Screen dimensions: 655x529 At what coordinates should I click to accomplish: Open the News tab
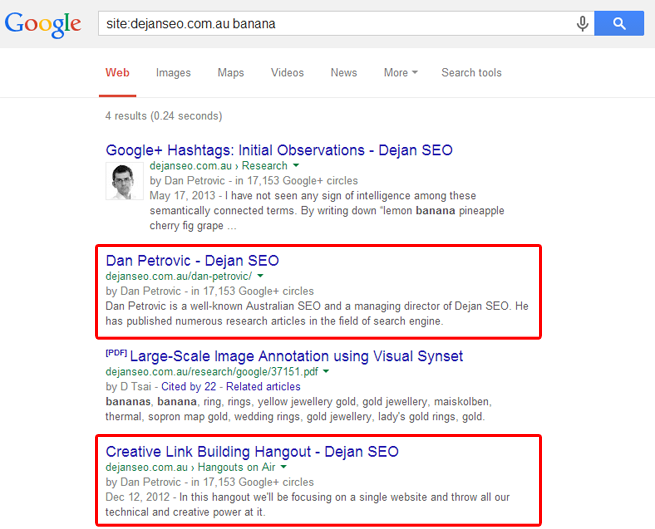(344, 73)
